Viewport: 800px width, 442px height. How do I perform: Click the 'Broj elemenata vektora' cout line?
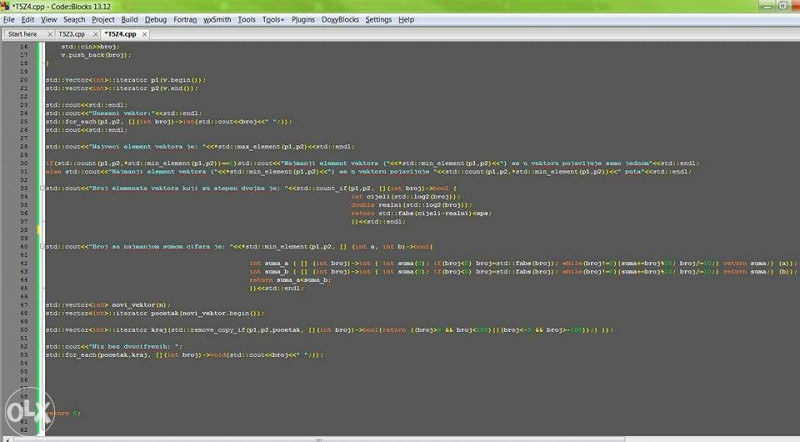point(252,188)
